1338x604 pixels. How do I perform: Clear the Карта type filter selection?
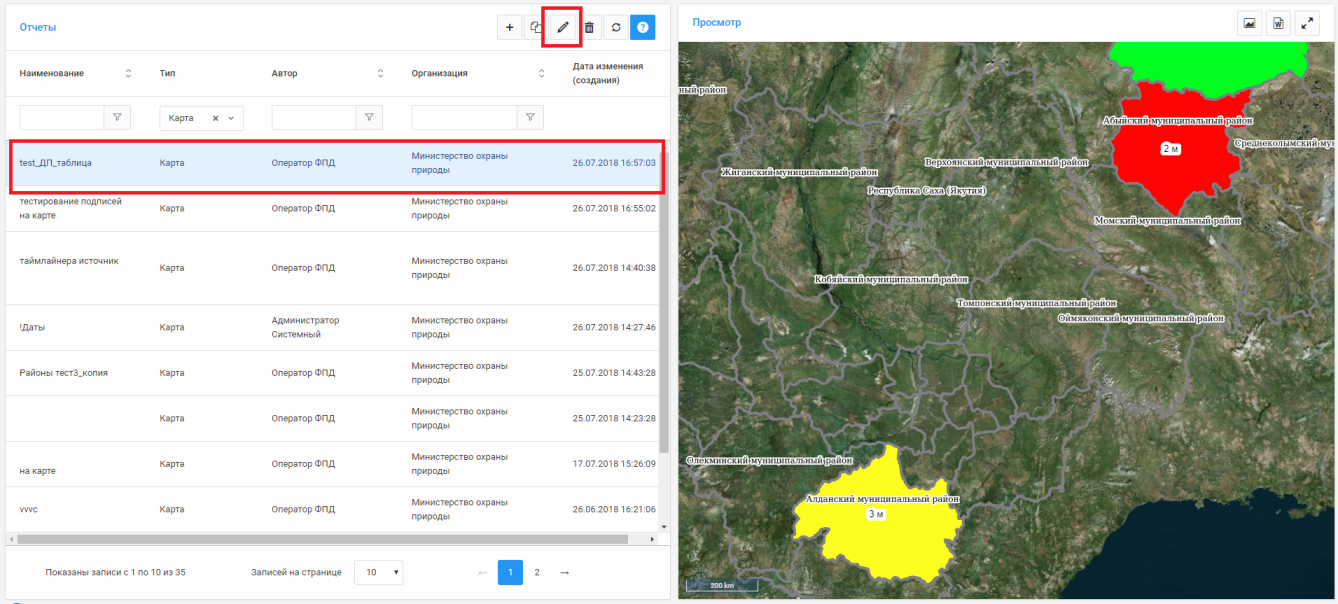[x=215, y=118]
